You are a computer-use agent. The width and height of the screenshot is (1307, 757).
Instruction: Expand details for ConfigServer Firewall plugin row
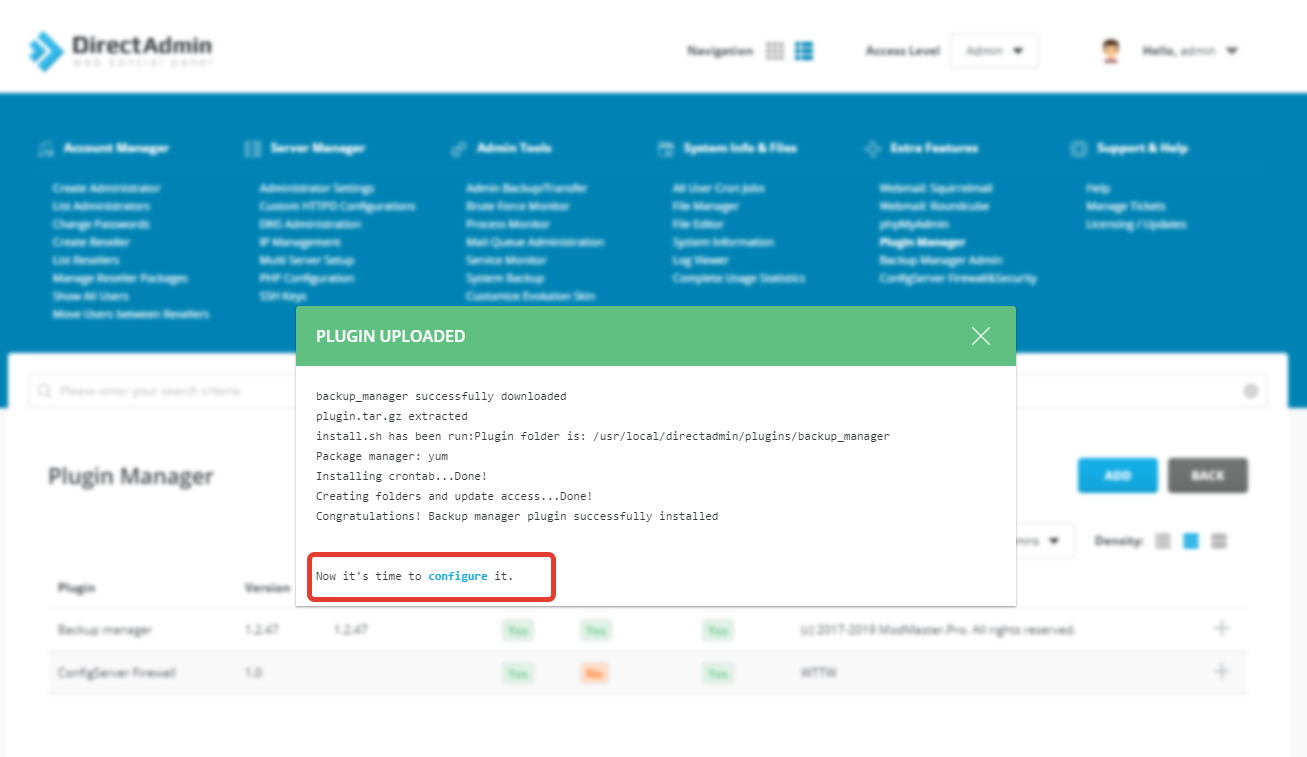click(x=1221, y=672)
